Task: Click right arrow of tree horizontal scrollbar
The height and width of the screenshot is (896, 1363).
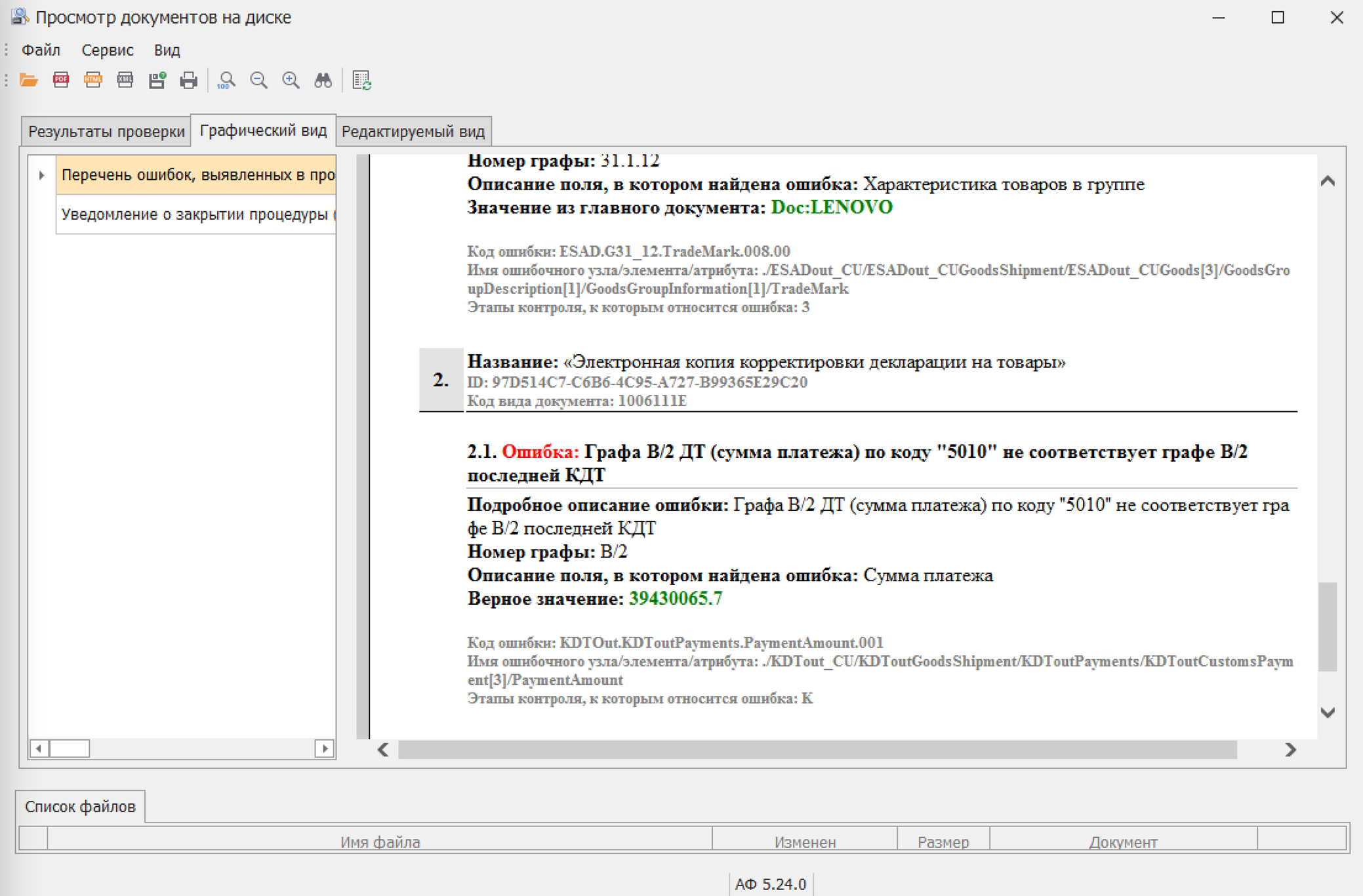Action: tap(324, 748)
